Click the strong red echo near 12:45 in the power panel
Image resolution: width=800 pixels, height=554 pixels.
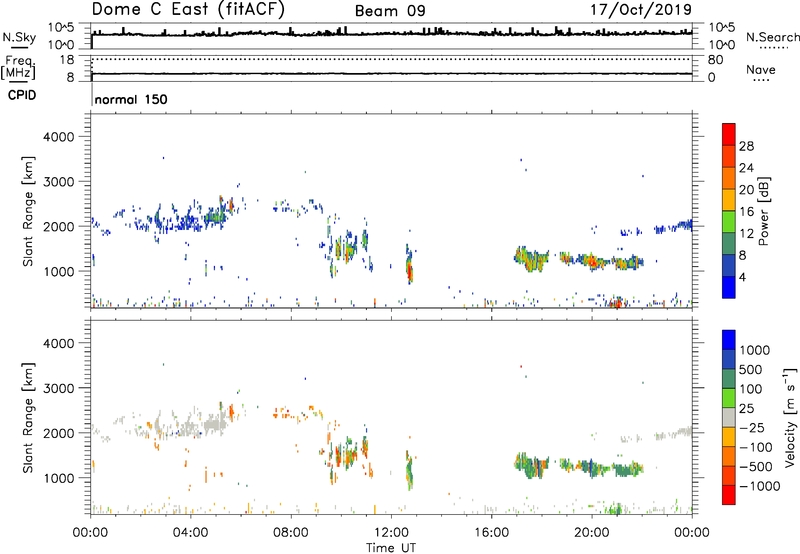[x=410, y=270]
